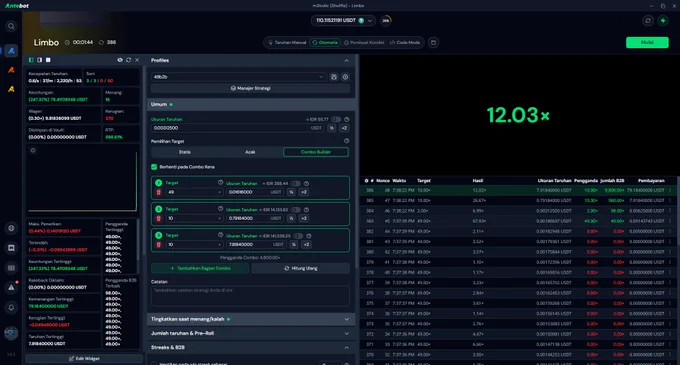Screen dimensions: 680x365
Task: Open the search icon in left sidebar
Action: (x=11, y=26)
